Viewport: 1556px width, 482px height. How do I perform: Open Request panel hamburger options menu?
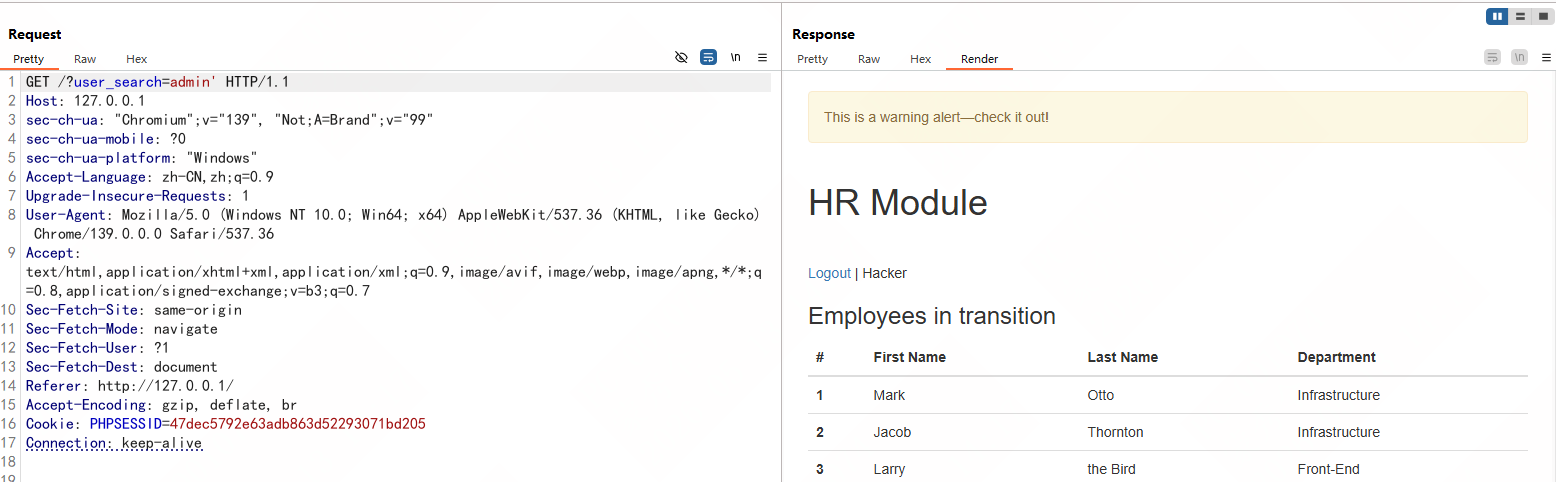click(x=762, y=58)
